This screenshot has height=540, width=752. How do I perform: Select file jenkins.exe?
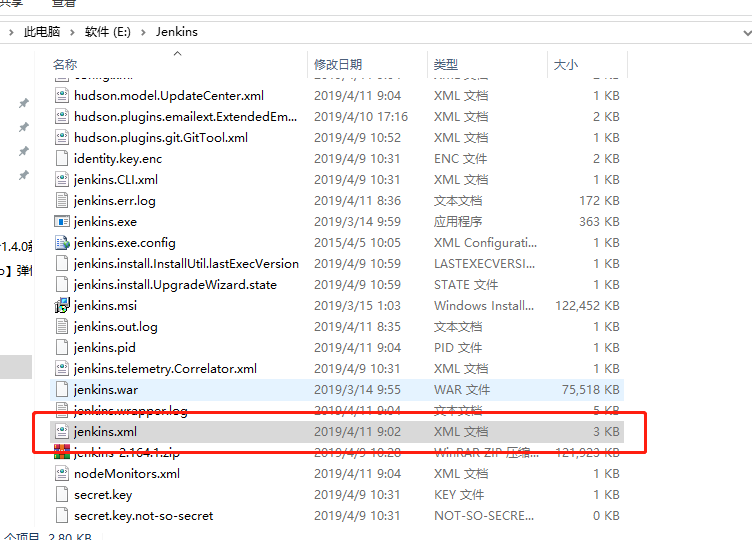coord(105,222)
